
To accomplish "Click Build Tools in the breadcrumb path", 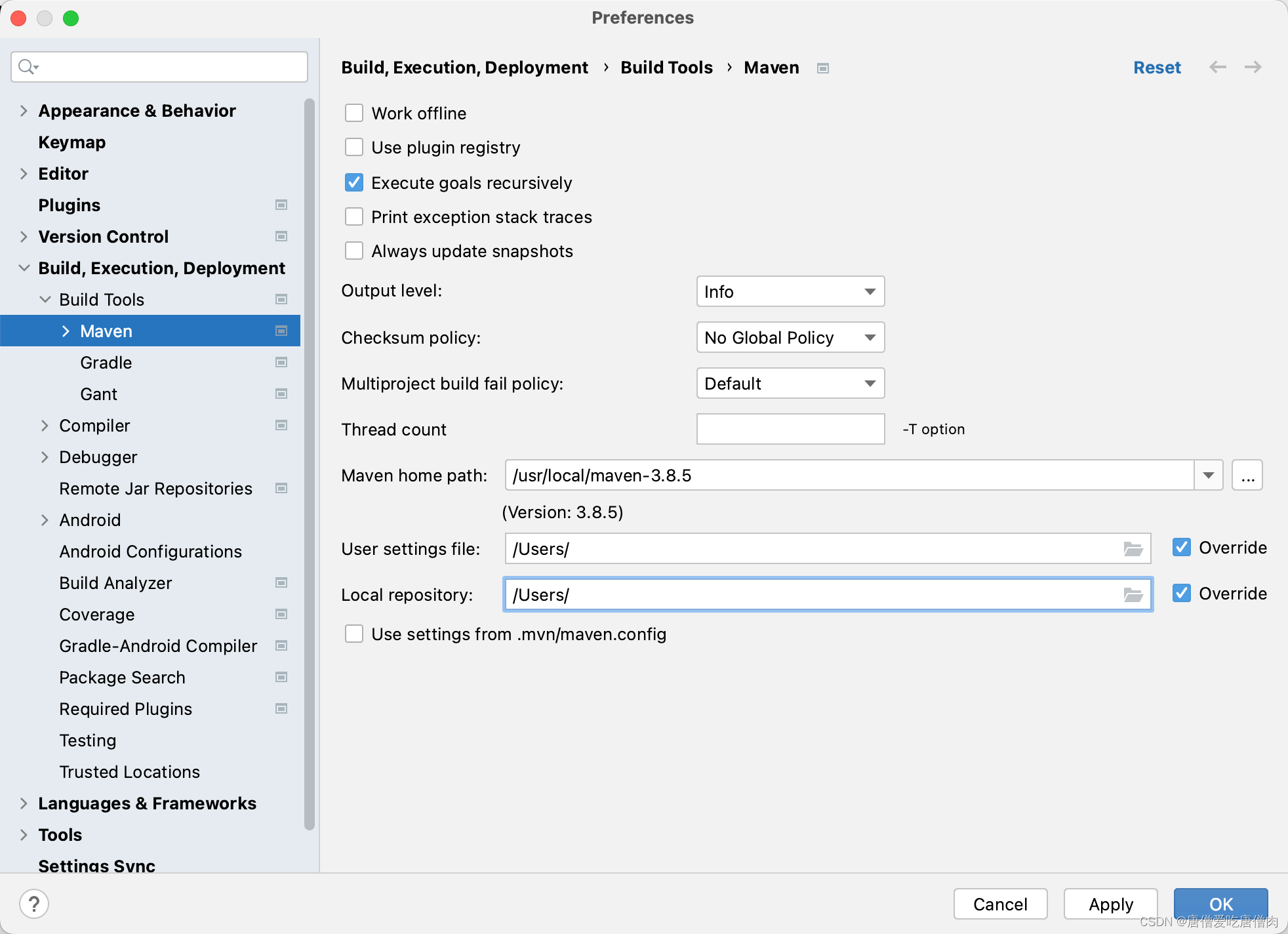I will 666,67.
